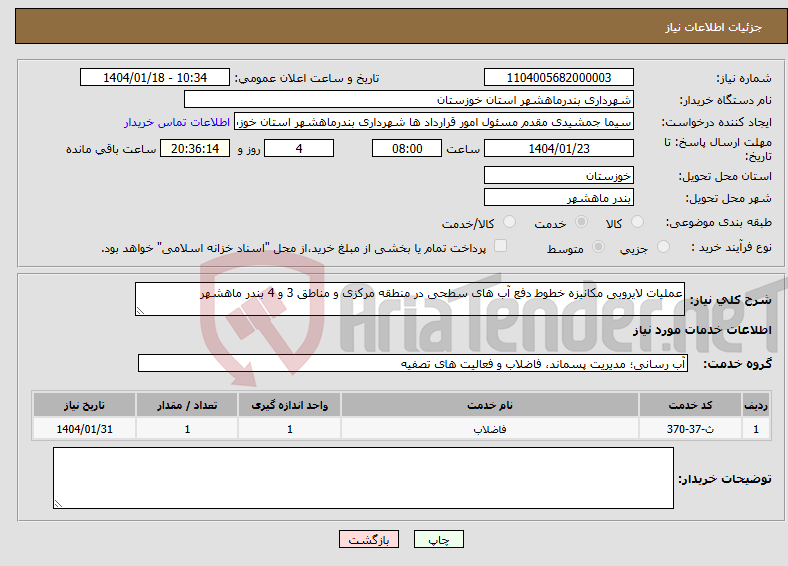
Task: Click the resize handle of buyer notes textarea
Action: click(58, 504)
